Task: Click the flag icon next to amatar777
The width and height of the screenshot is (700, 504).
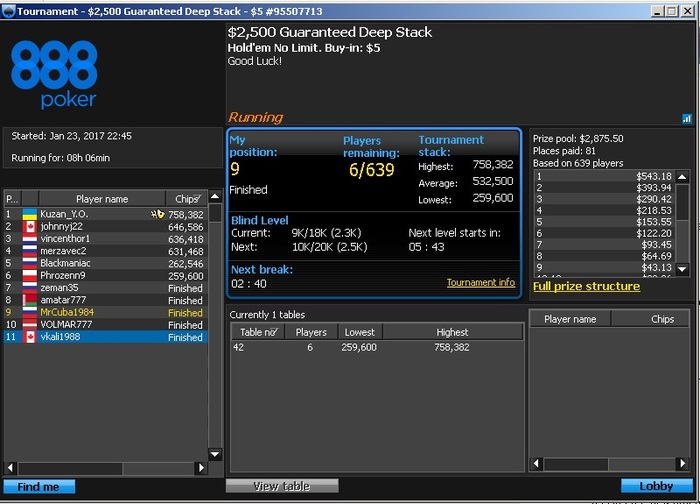Action: tap(30, 300)
